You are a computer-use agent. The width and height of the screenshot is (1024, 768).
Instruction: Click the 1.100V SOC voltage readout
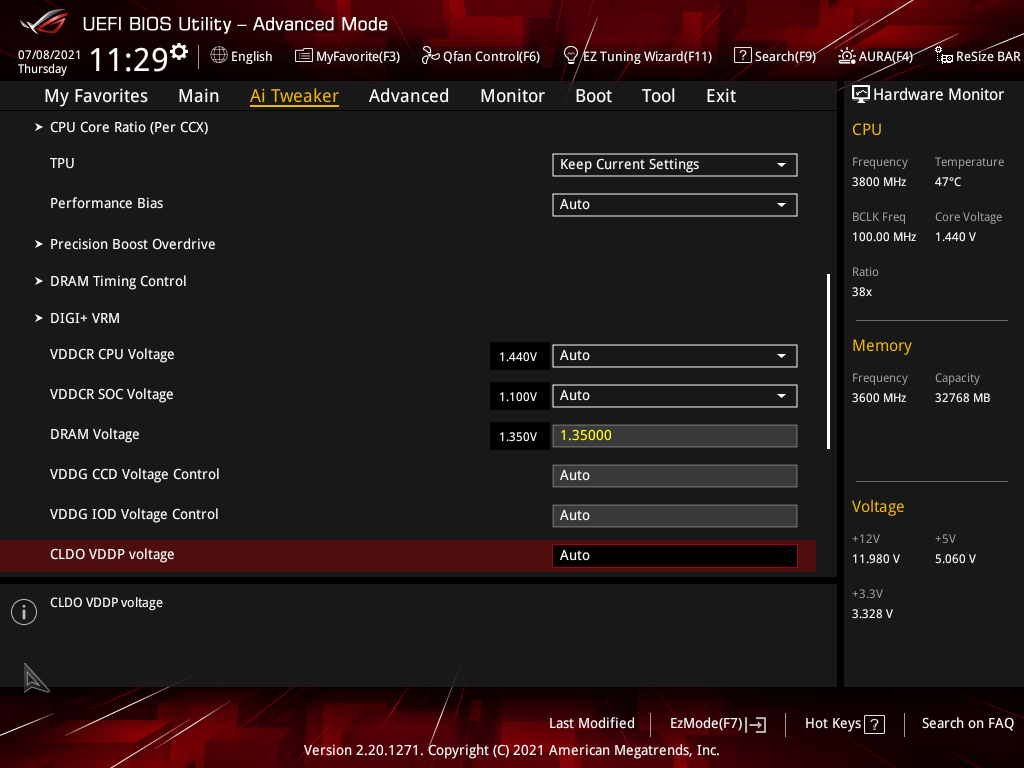point(519,396)
